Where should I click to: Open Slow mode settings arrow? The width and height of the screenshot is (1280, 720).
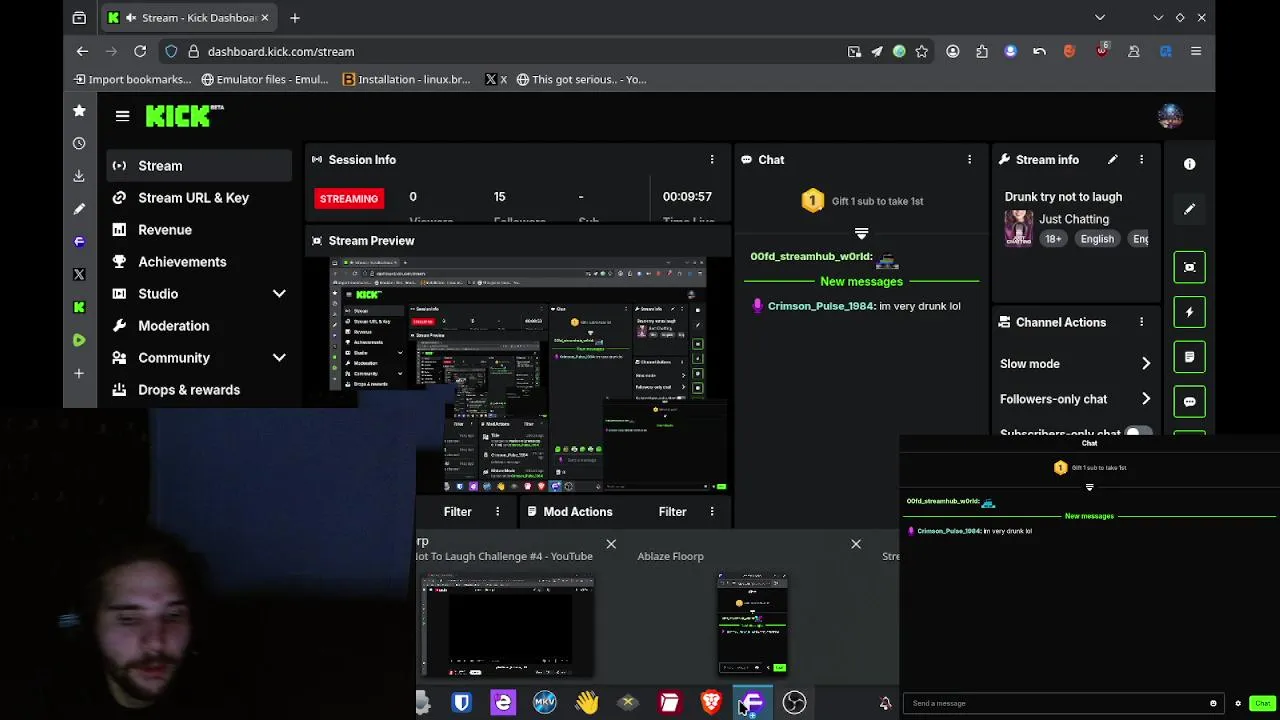tap(1146, 364)
